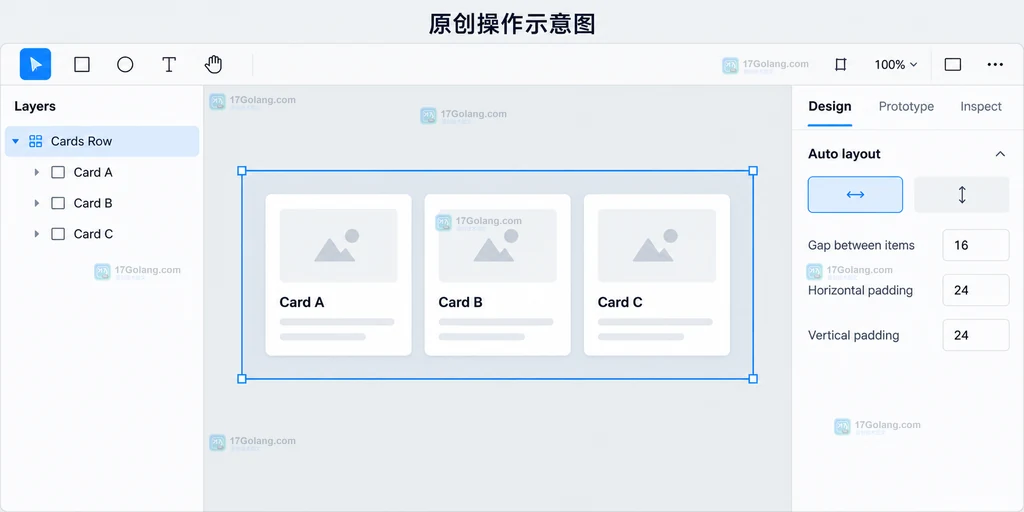Click the Card B title on canvas
The image size is (1024, 512).
coord(460,302)
